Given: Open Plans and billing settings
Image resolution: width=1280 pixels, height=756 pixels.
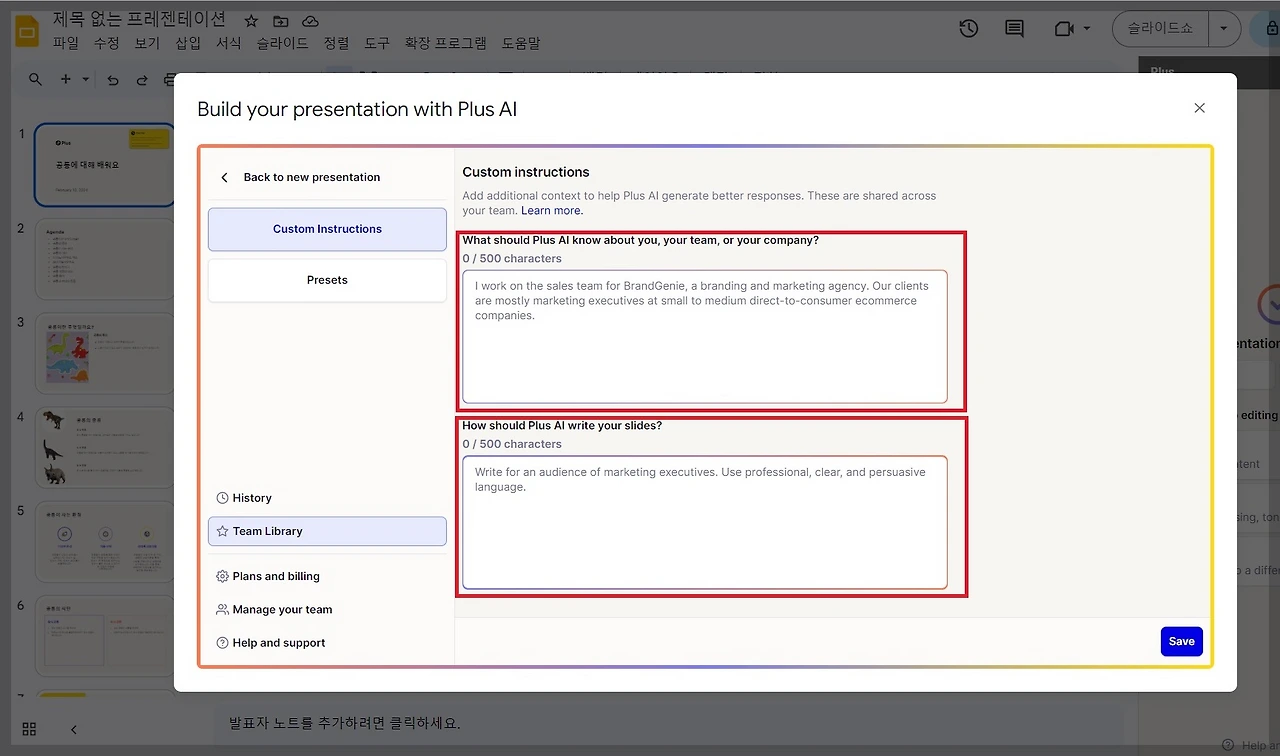Looking at the screenshot, I should (x=268, y=576).
